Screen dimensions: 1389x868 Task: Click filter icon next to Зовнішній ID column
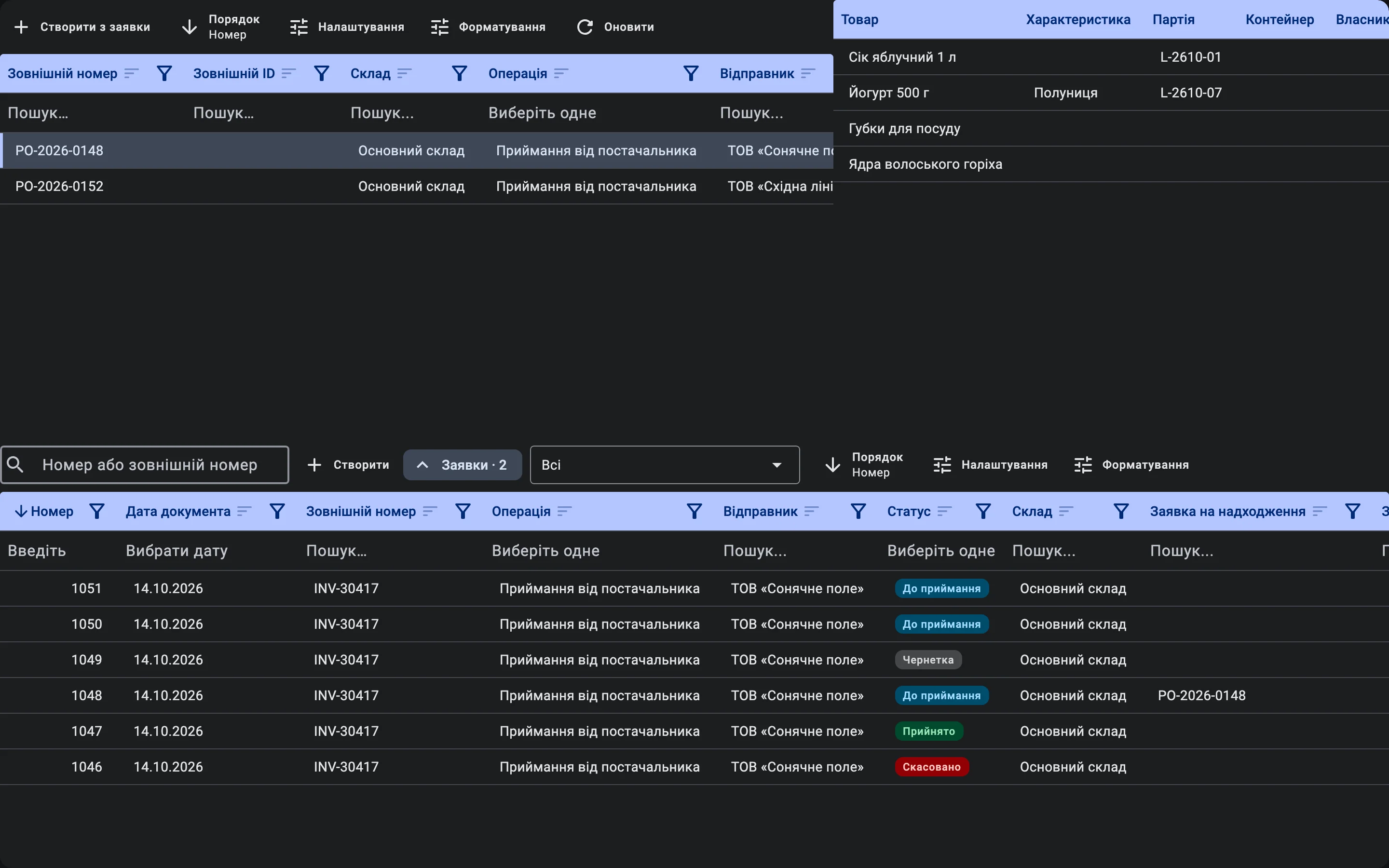(321, 73)
